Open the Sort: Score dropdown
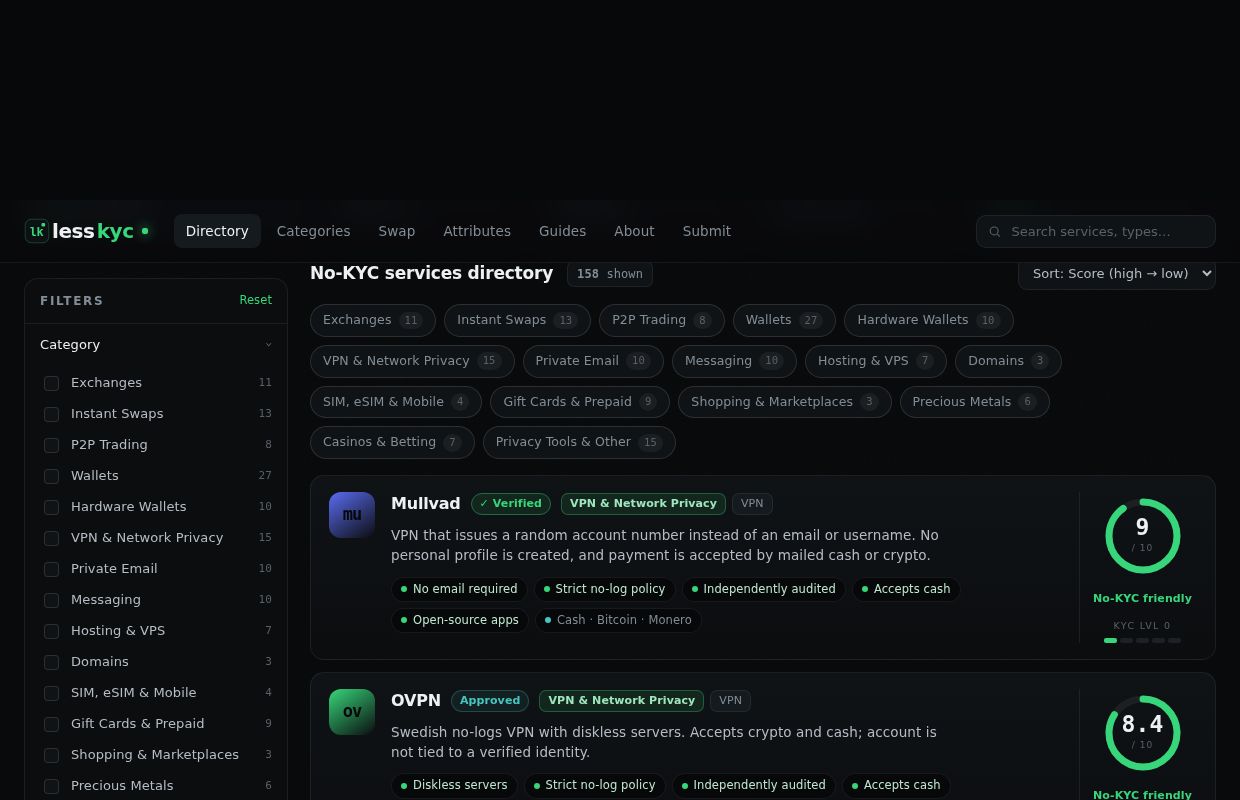Screen dimensions: 1240x800 pyautogui.click(x=1116, y=273)
